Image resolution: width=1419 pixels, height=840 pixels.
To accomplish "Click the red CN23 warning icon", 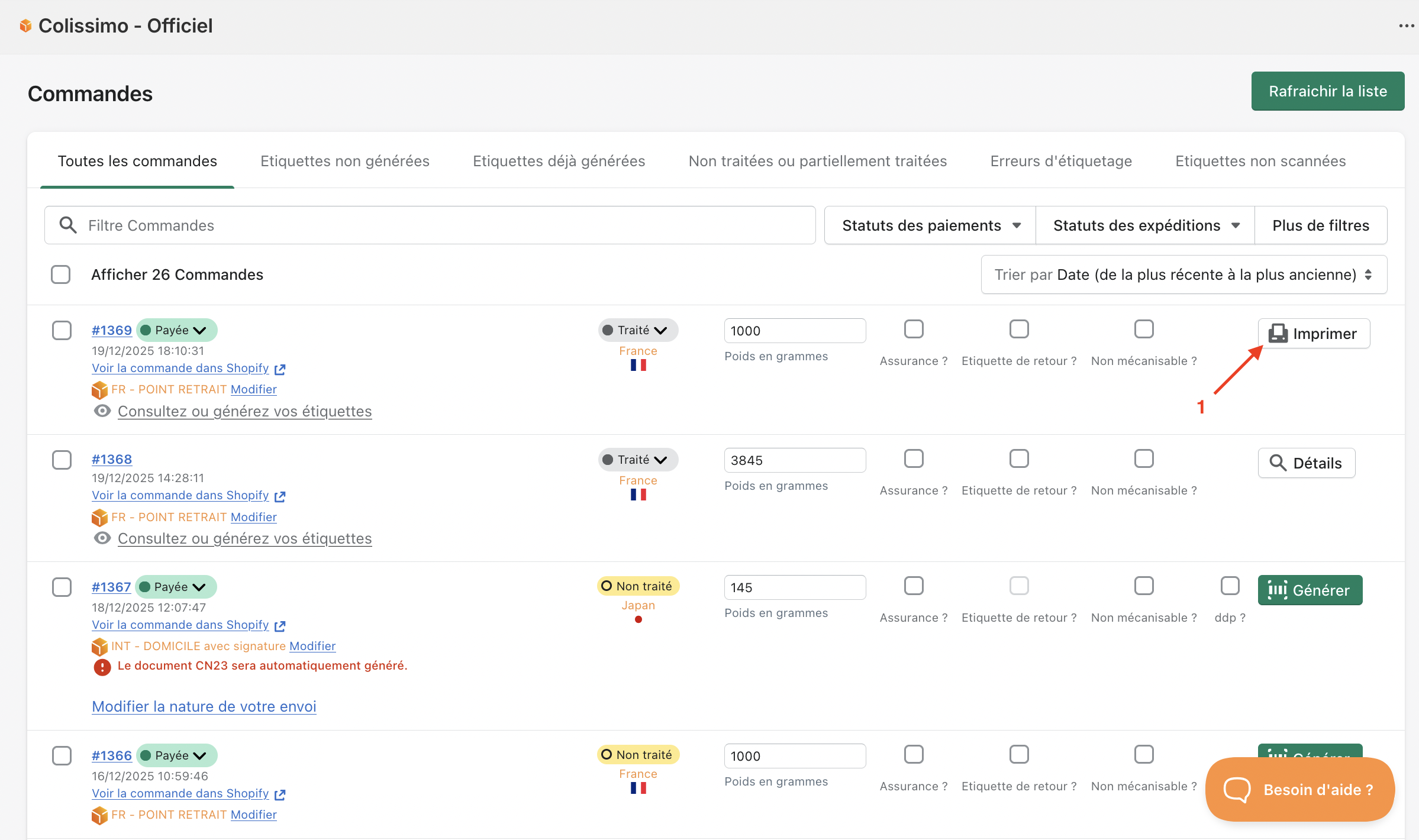I will 102,667.
